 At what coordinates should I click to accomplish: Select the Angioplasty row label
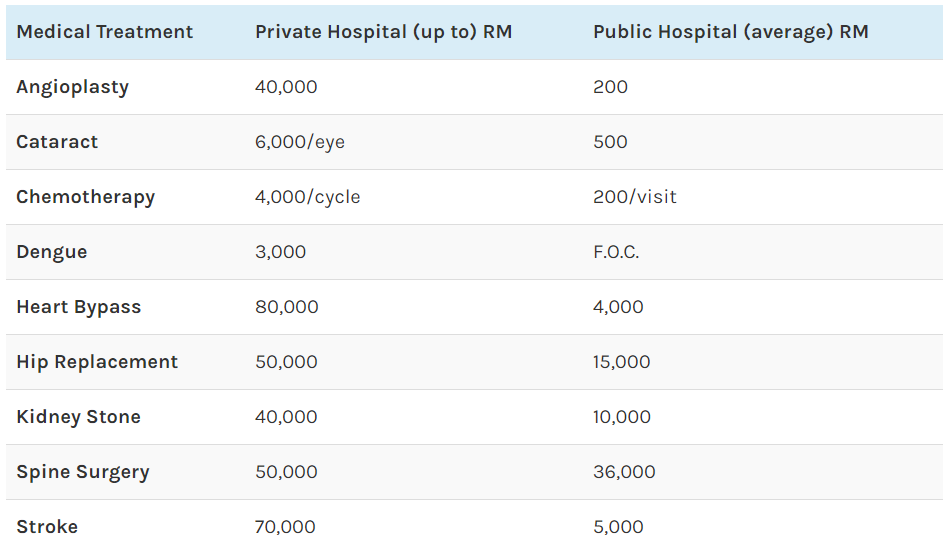point(72,87)
